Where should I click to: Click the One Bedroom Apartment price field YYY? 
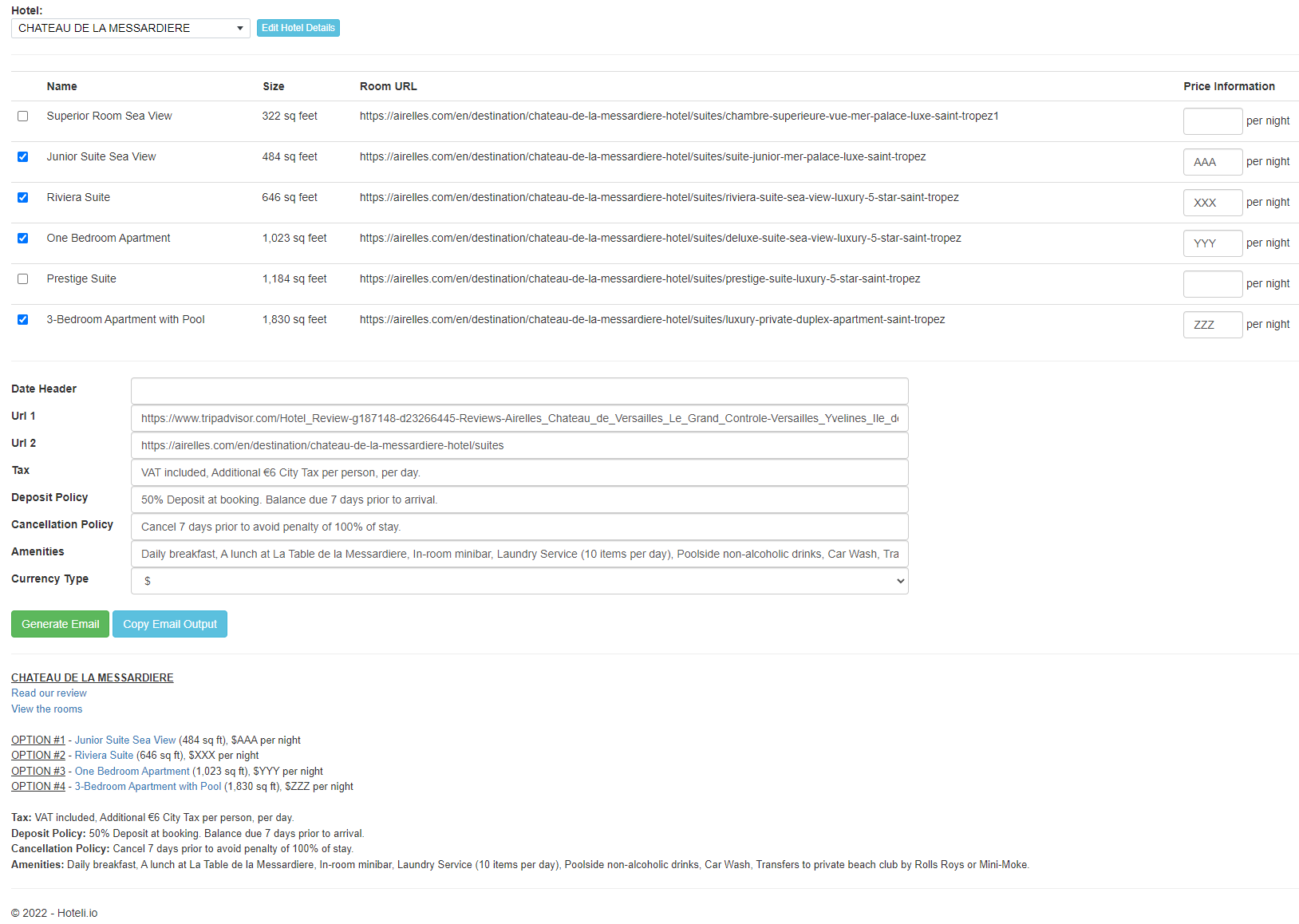(1213, 243)
